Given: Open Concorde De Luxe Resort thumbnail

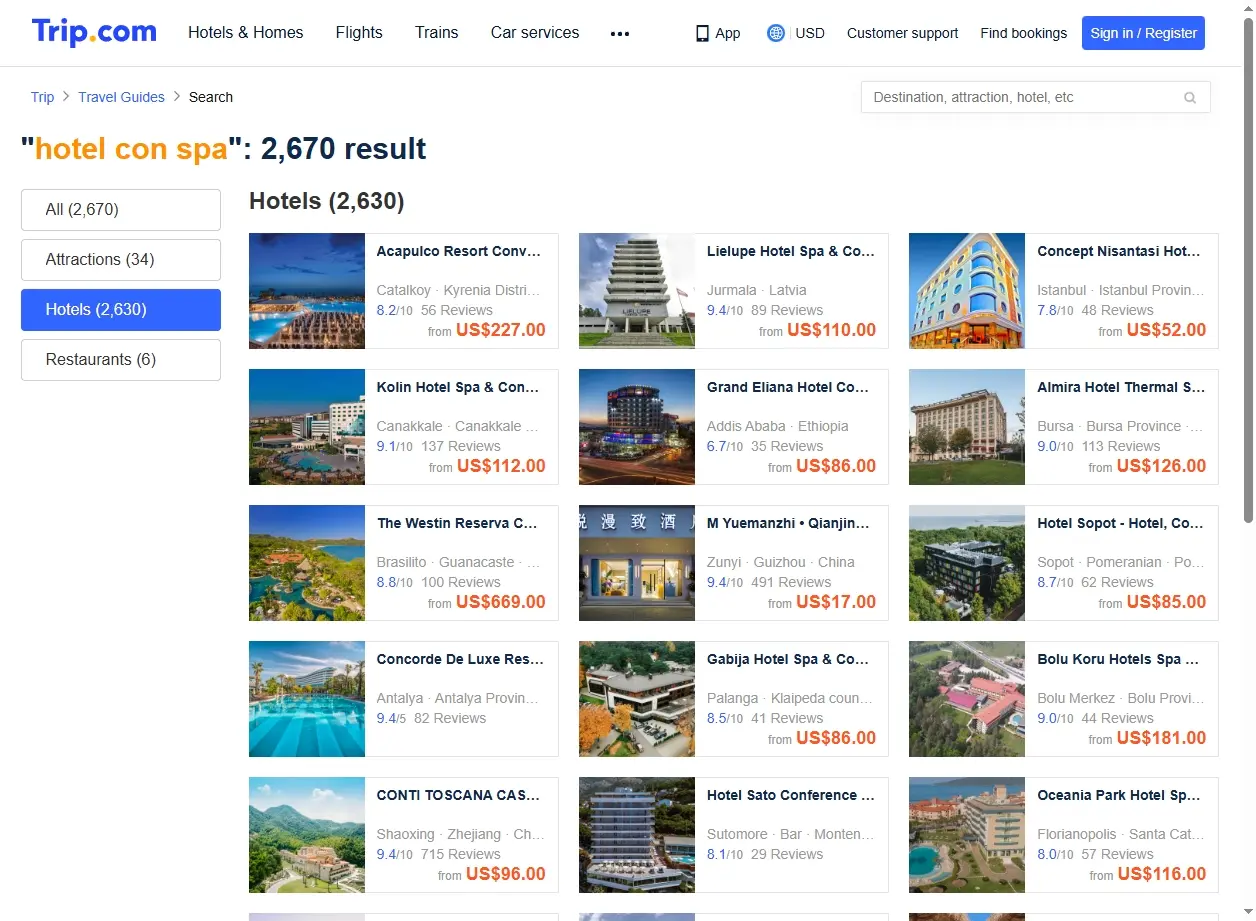Looking at the screenshot, I should [x=307, y=699].
